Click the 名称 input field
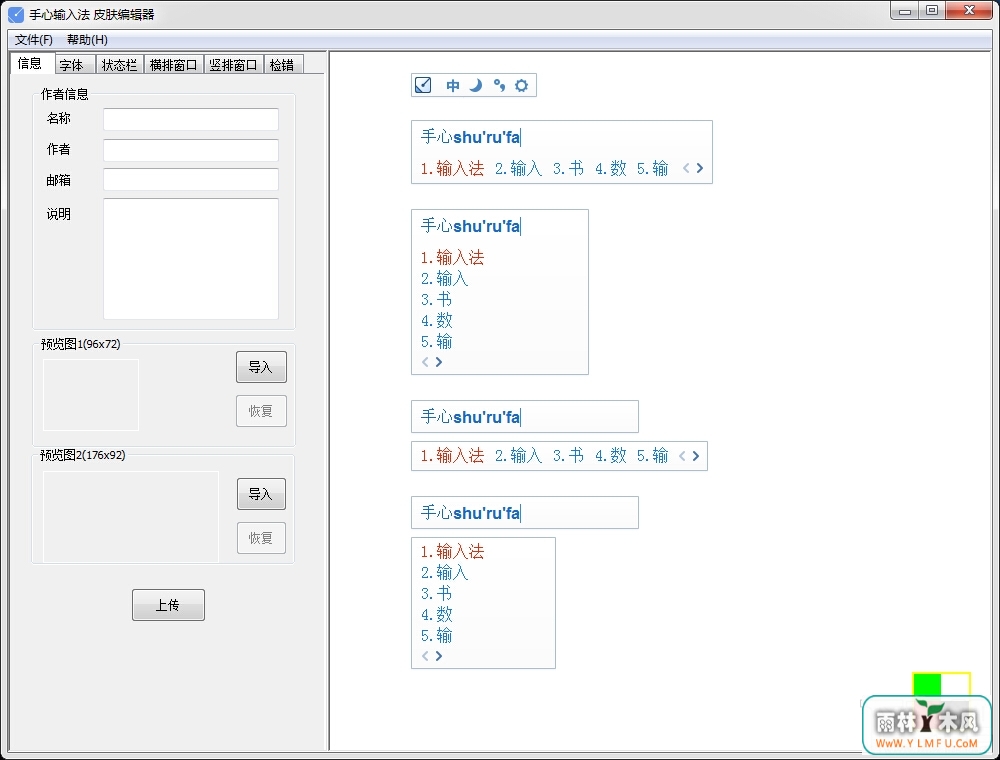 click(191, 119)
